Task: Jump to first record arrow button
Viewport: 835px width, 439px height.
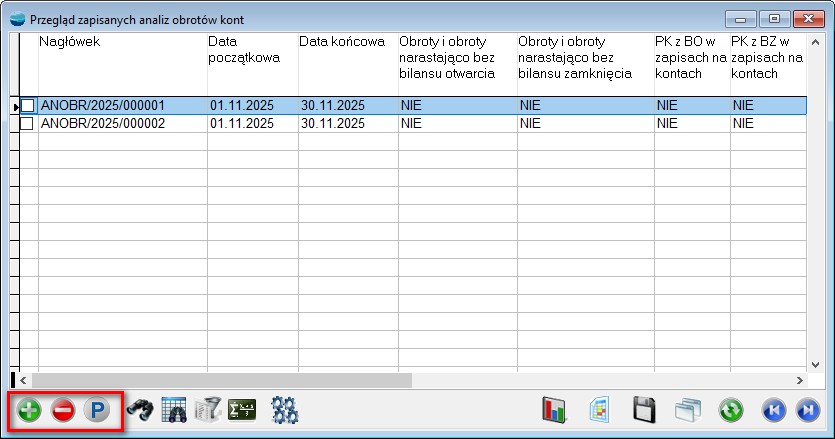Action: click(773, 411)
